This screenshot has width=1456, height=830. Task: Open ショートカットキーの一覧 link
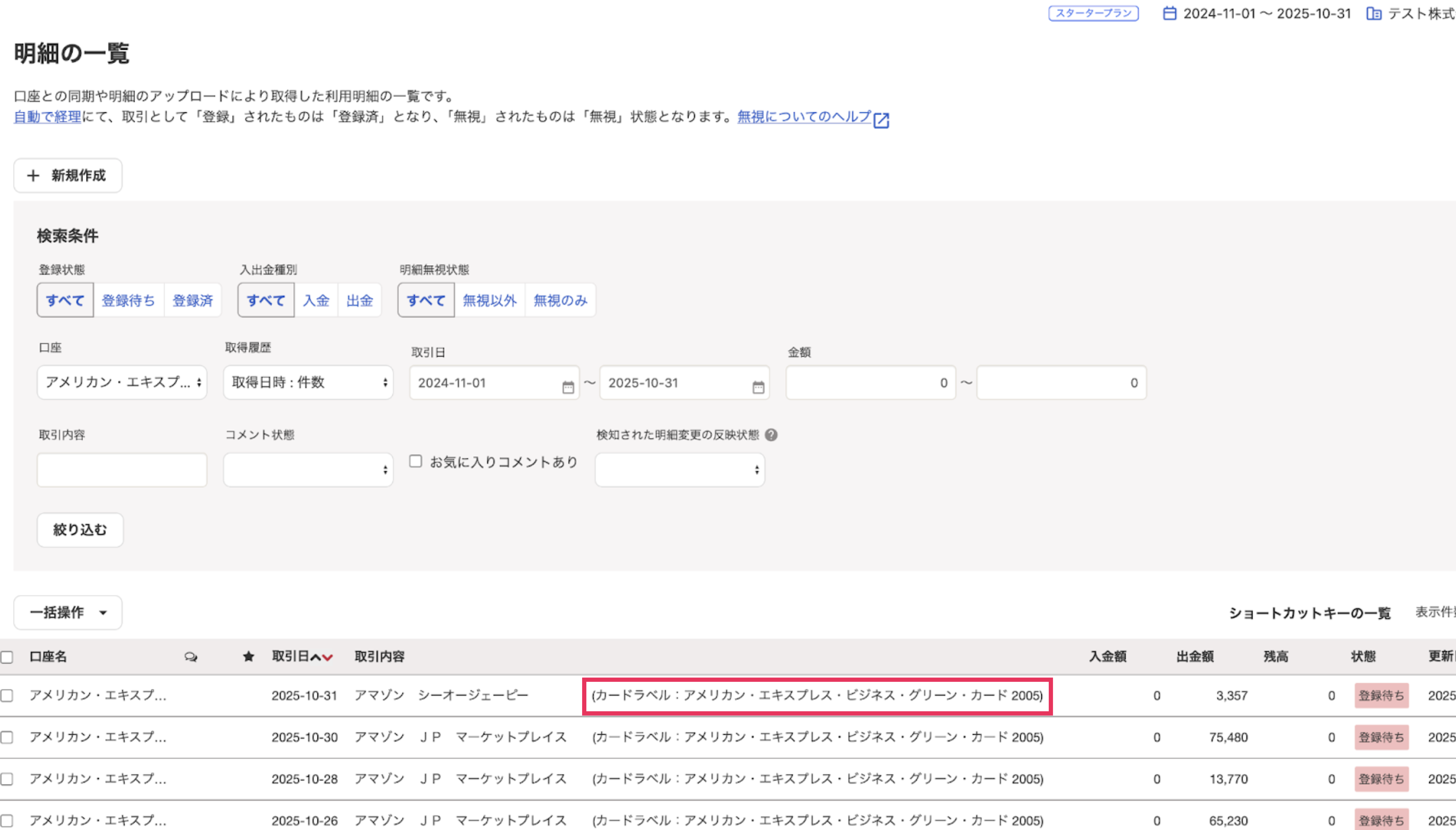1310,613
